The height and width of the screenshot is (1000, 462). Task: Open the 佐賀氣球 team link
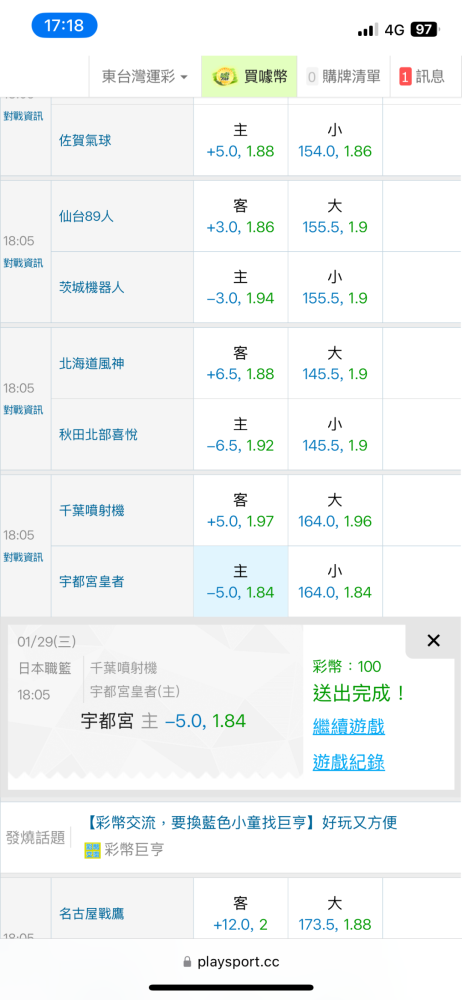point(85,140)
